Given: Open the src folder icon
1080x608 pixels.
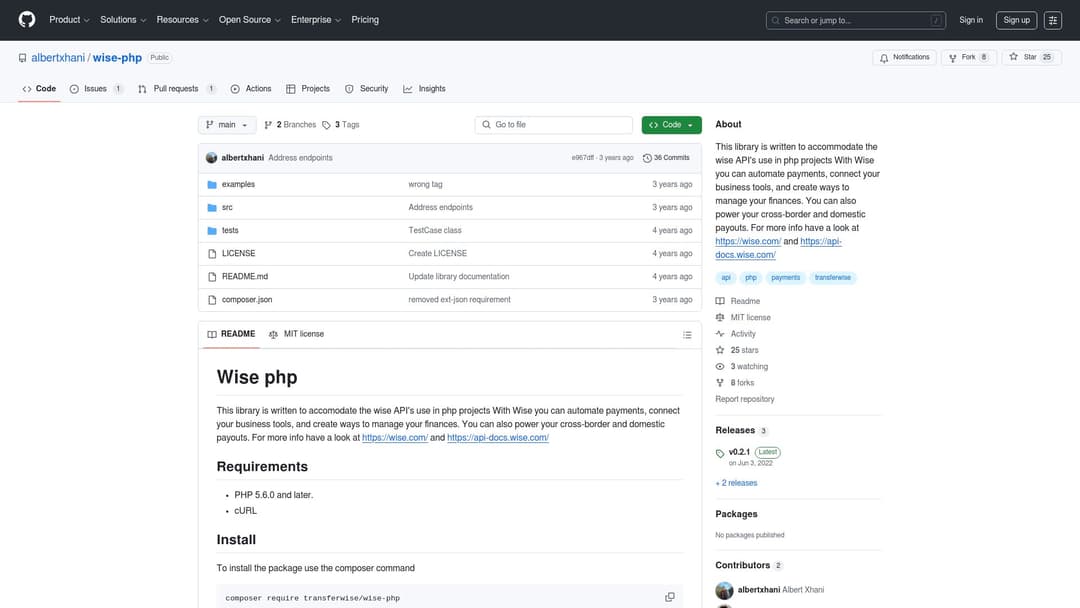Looking at the screenshot, I should pos(212,207).
